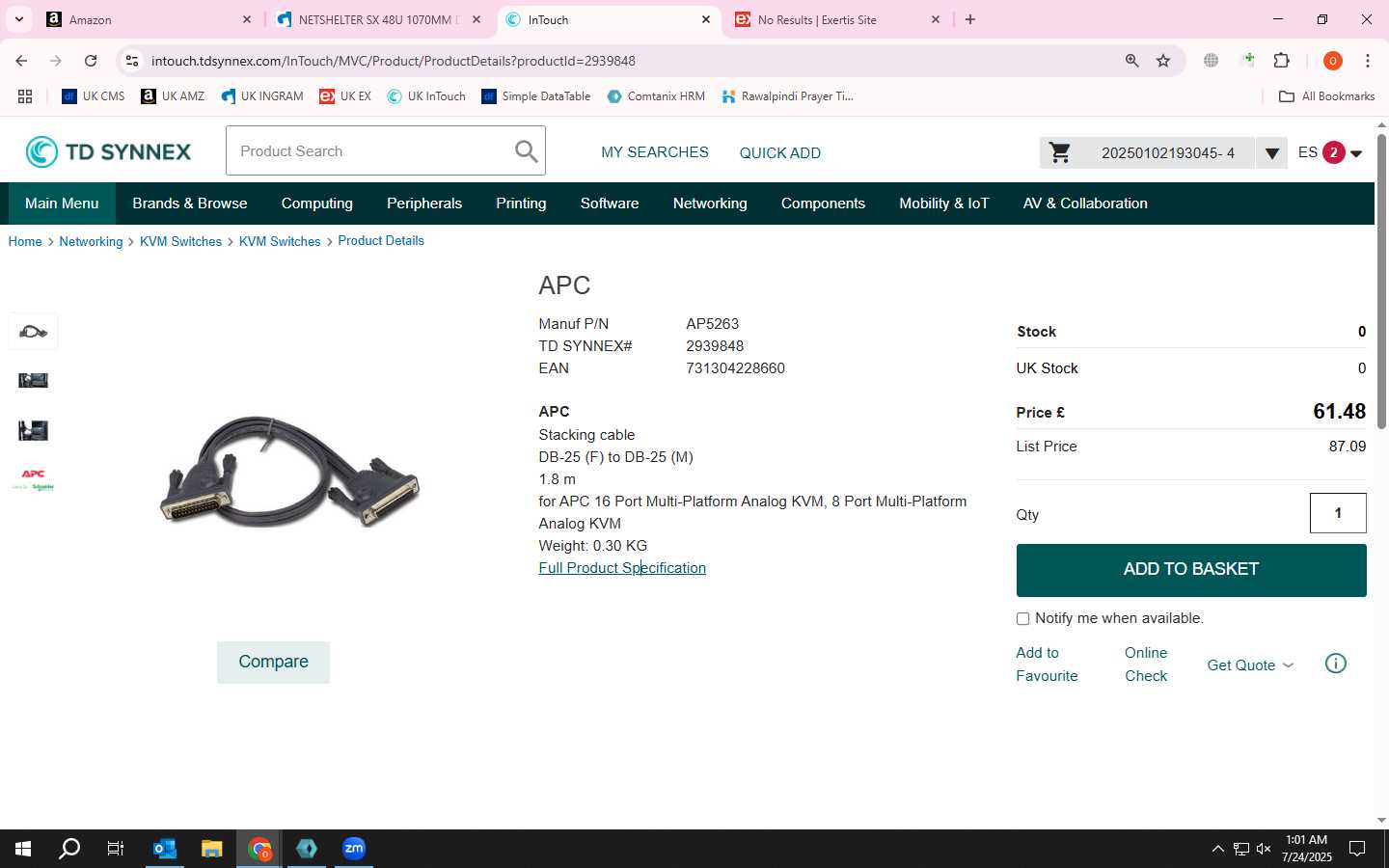Click the TD SYNNEX logo
Viewport: 1389px width, 868px height.
point(108,152)
